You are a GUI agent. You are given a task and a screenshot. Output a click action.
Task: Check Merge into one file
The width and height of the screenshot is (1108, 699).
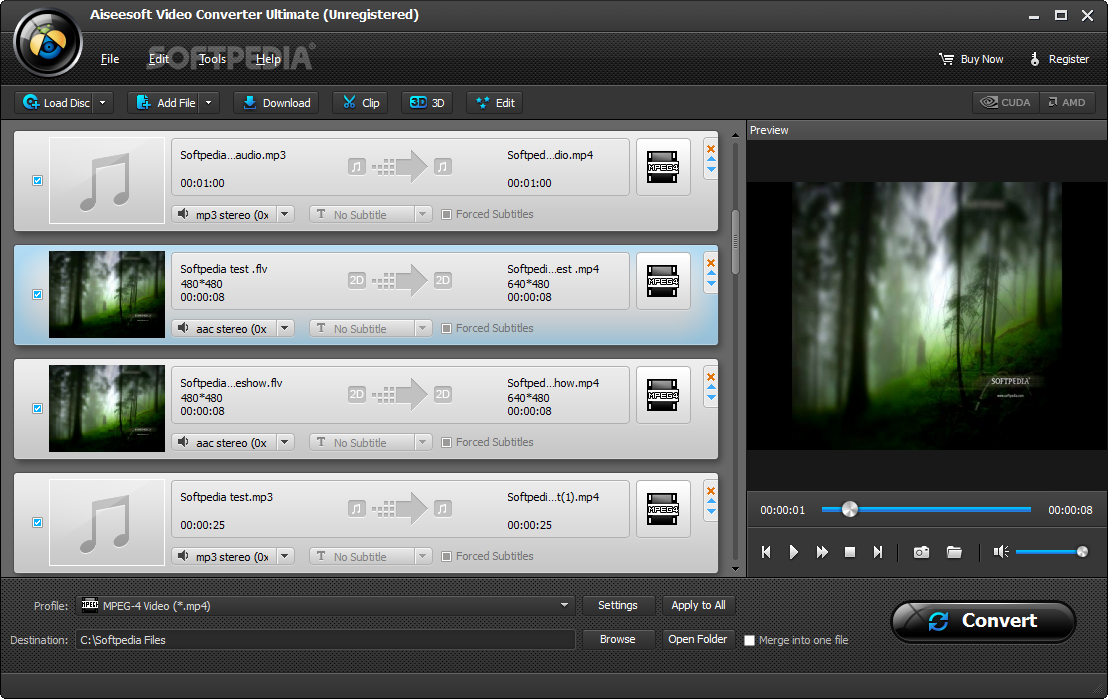pyautogui.click(x=750, y=640)
